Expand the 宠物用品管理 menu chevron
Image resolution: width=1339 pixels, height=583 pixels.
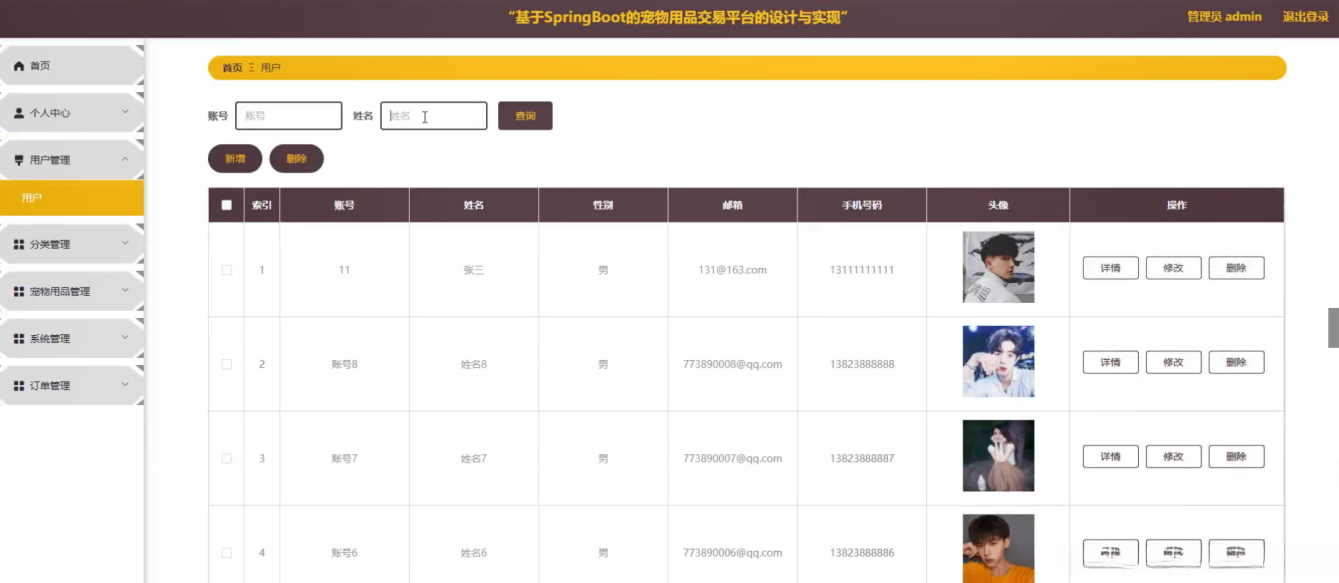pos(125,290)
